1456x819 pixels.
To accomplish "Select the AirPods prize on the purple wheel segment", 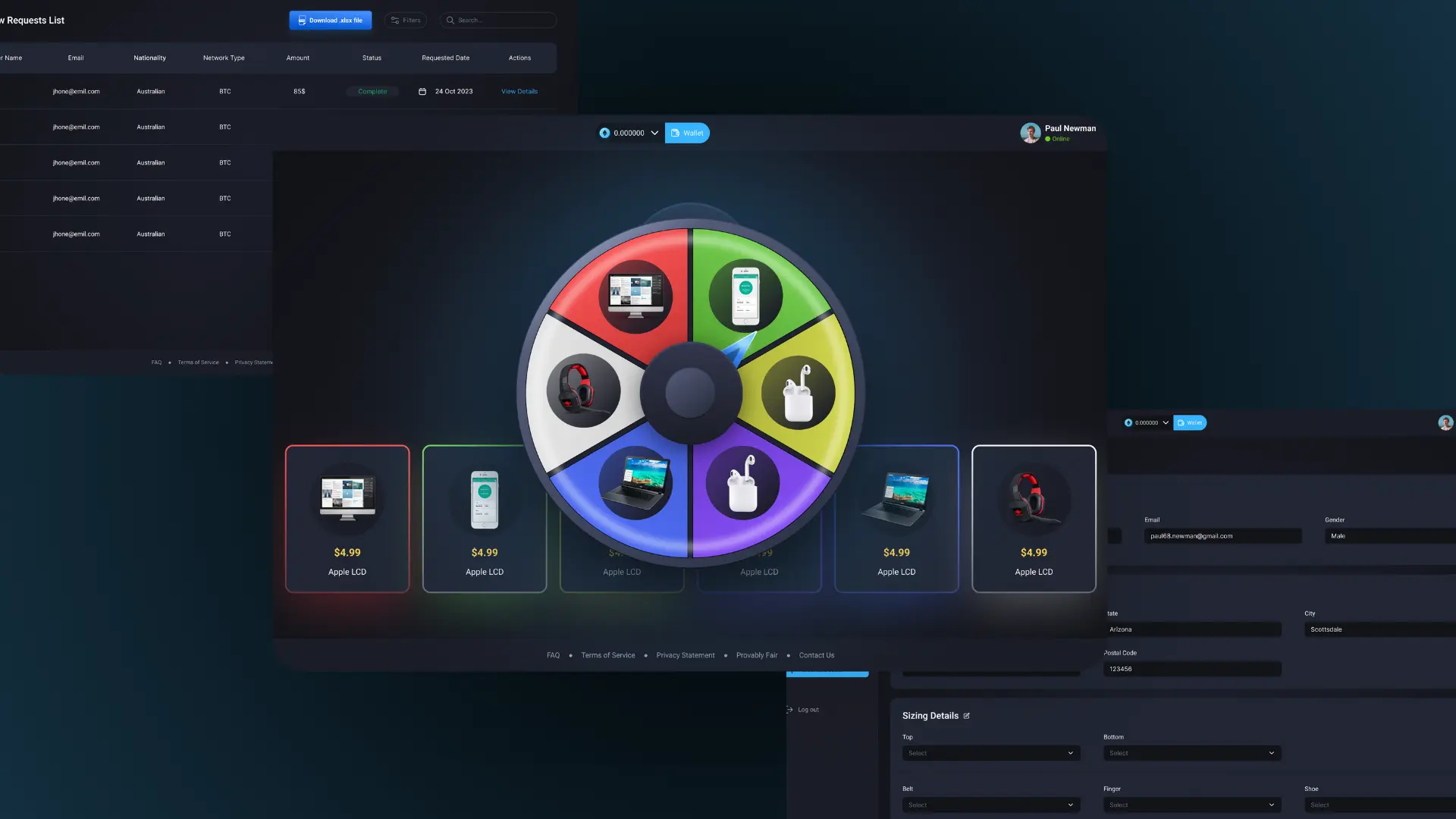I will [742, 483].
